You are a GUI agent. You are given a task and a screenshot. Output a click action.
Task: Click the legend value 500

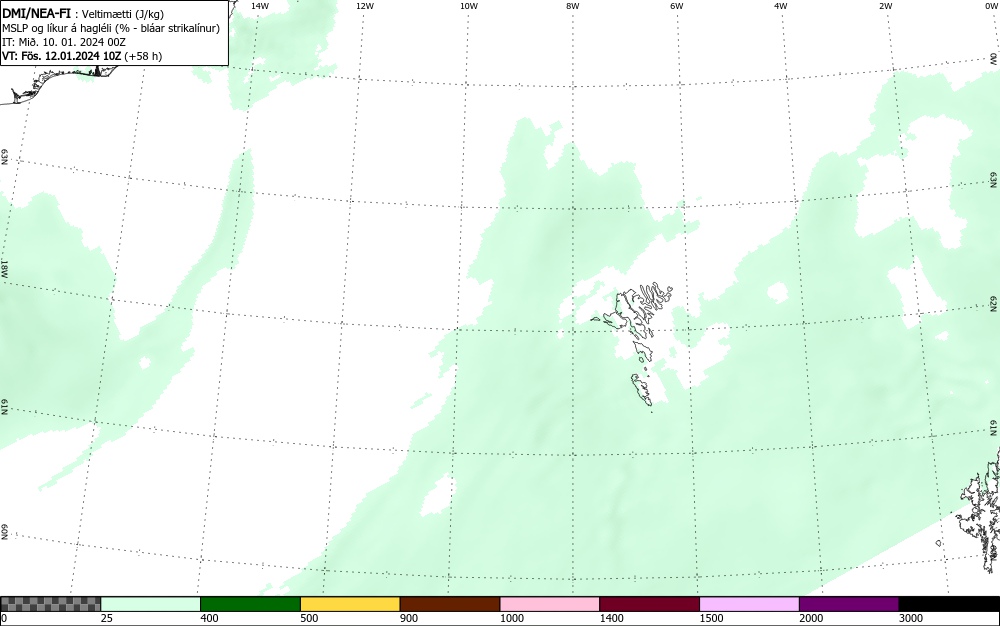(x=309, y=618)
